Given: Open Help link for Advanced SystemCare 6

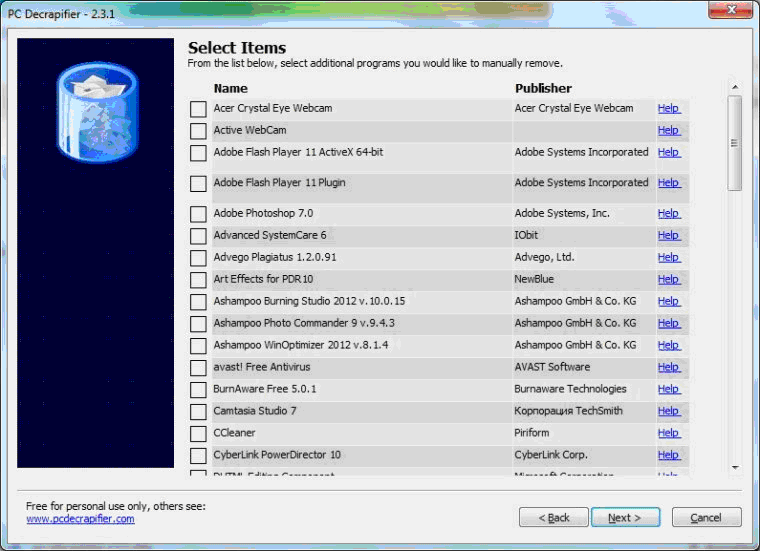Looking at the screenshot, I should pos(669,235).
